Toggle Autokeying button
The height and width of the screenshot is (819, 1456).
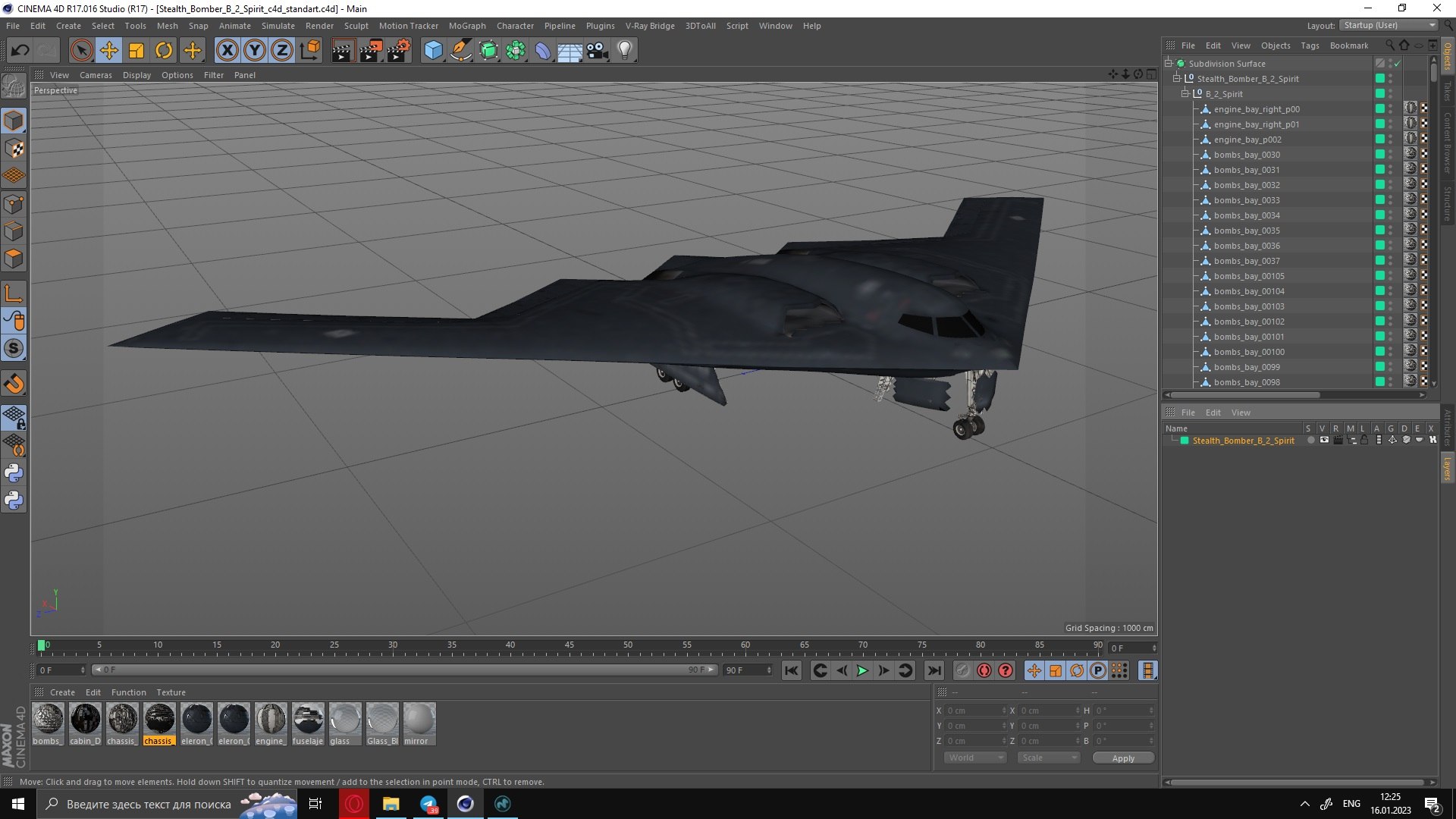[984, 670]
